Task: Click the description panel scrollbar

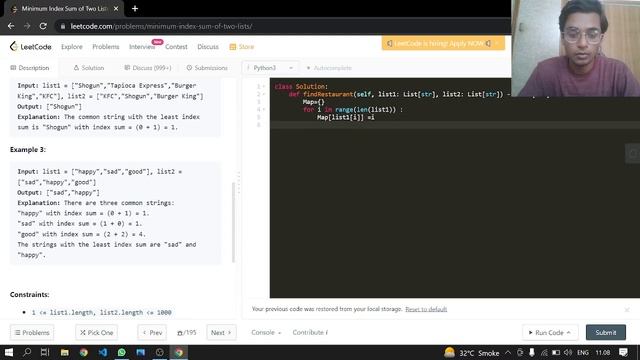Action: pos(233,222)
